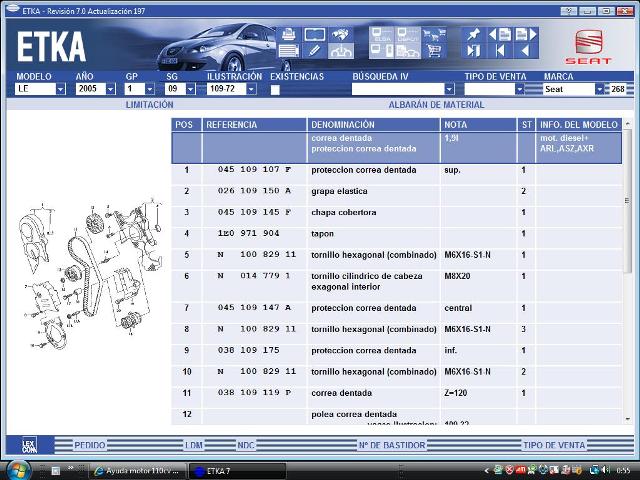Click the REFERENCIA column header

254,125
